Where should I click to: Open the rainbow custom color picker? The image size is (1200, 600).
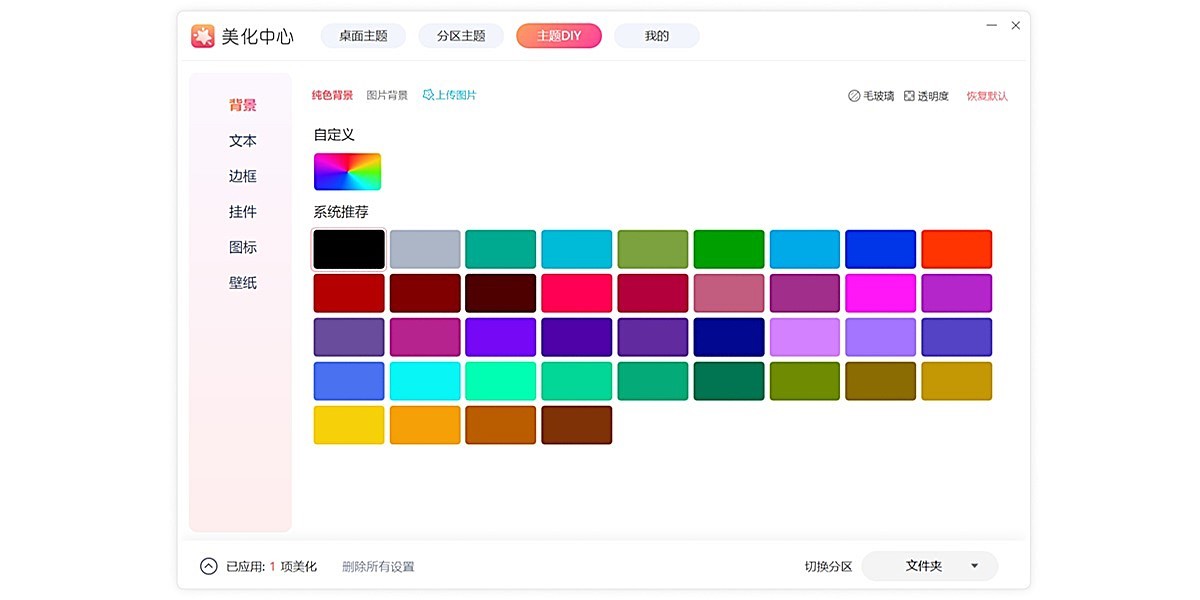click(347, 171)
